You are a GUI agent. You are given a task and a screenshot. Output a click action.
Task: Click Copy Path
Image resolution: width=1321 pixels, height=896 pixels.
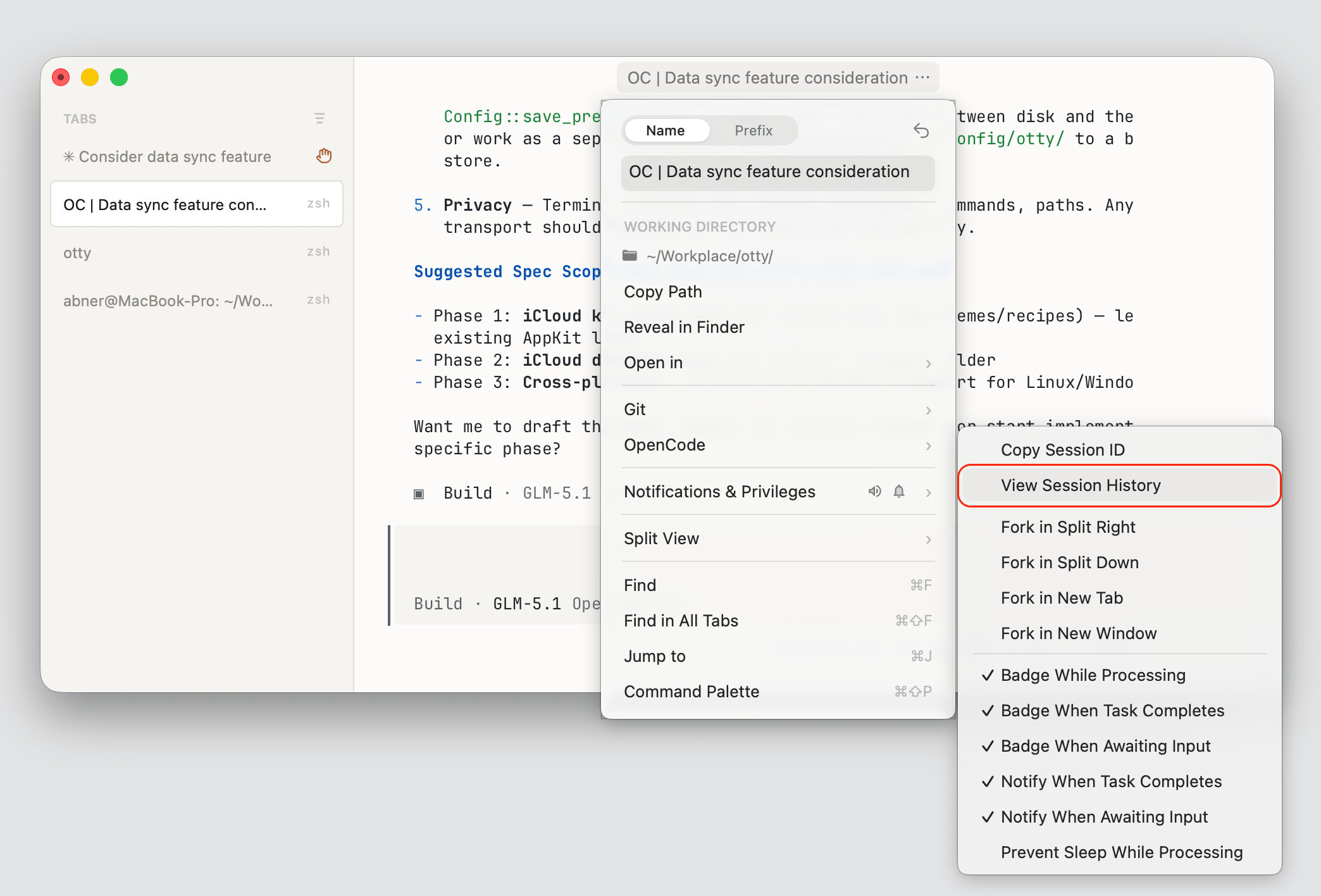778,292
